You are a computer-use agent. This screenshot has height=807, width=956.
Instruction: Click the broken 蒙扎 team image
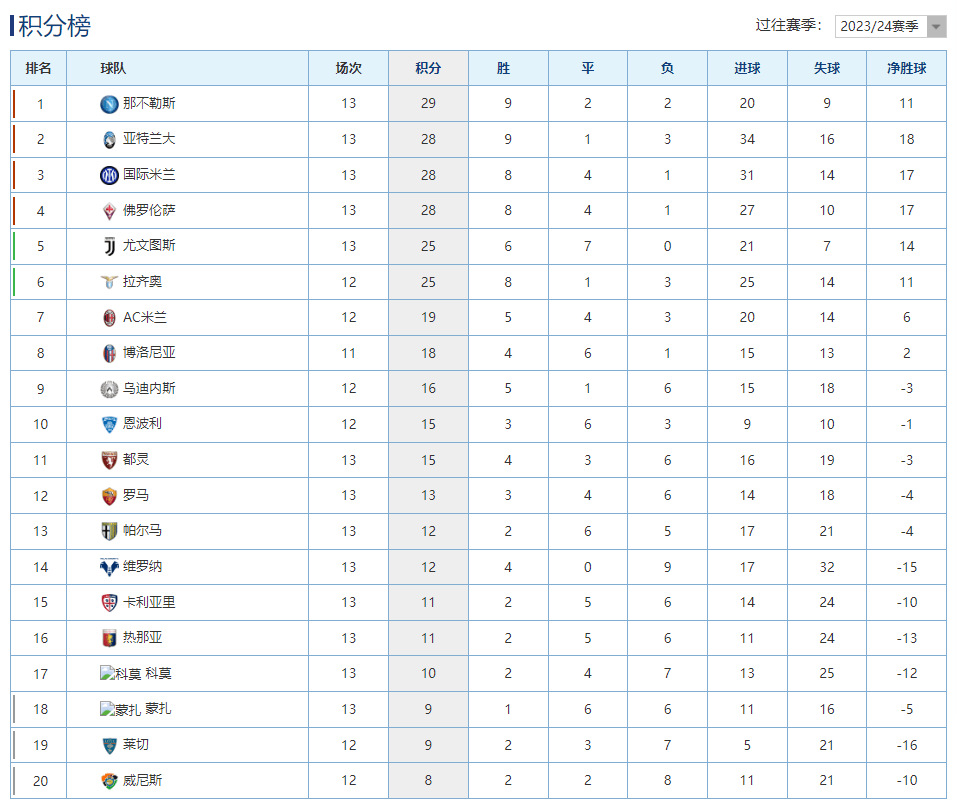tap(120, 710)
